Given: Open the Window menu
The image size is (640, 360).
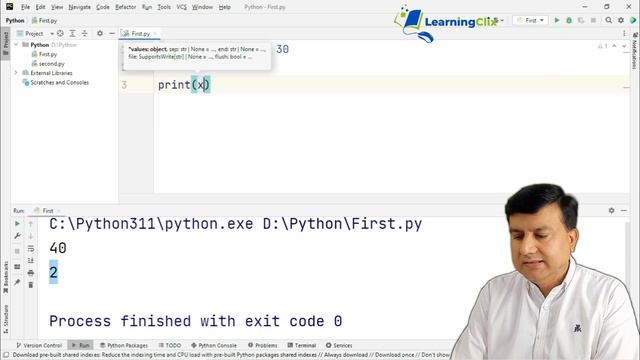Looking at the screenshot, I should (202, 7).
